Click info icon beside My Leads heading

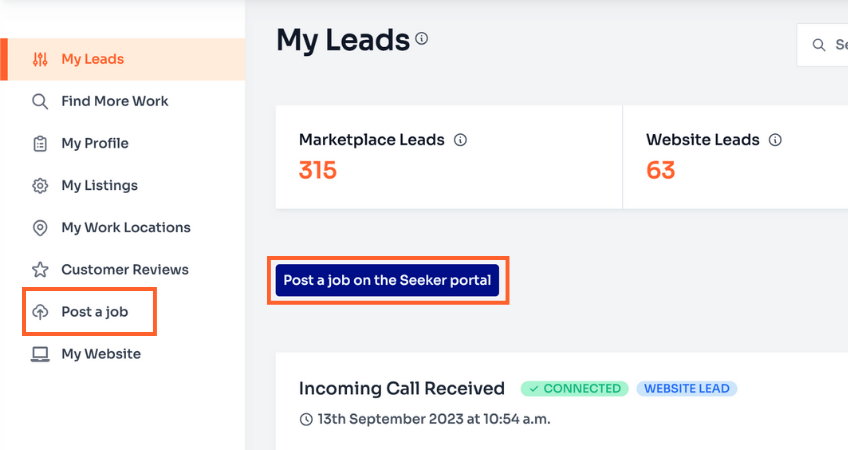[422, 39]
